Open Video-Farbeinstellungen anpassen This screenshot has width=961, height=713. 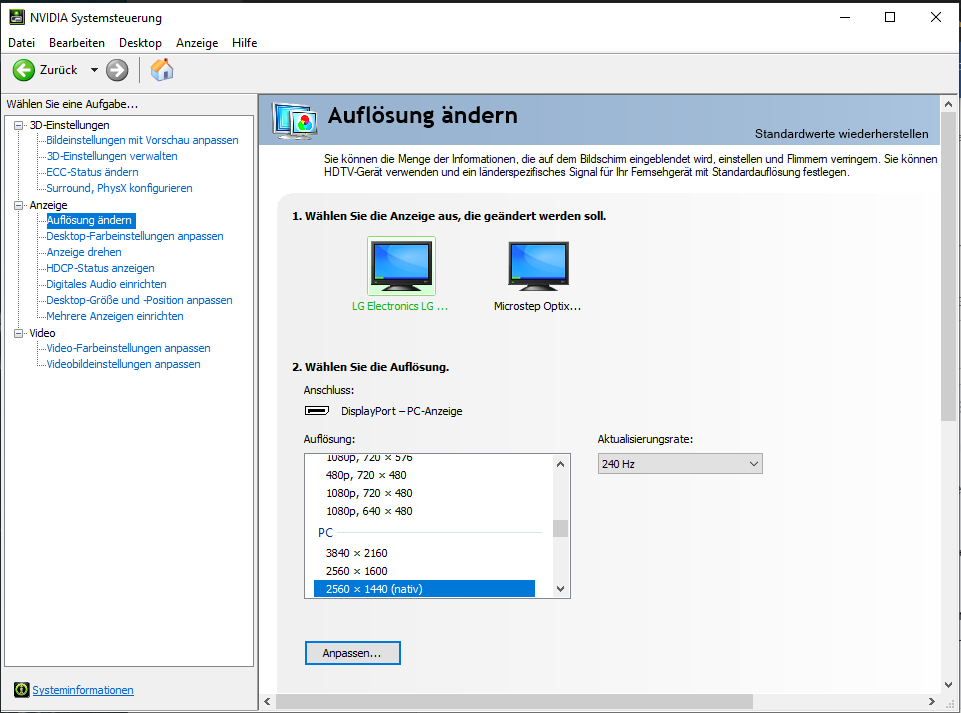click(x=129, y=348)
